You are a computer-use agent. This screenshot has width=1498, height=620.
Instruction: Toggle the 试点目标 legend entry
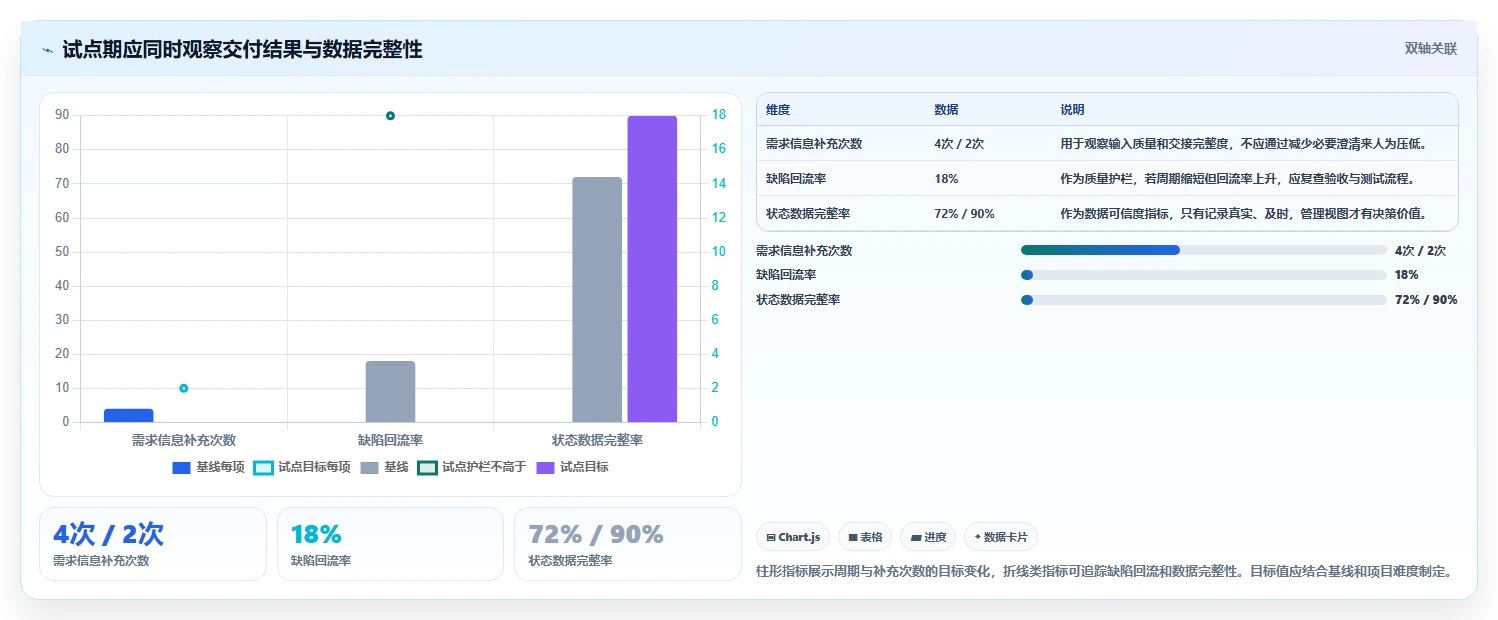(573, 467)
